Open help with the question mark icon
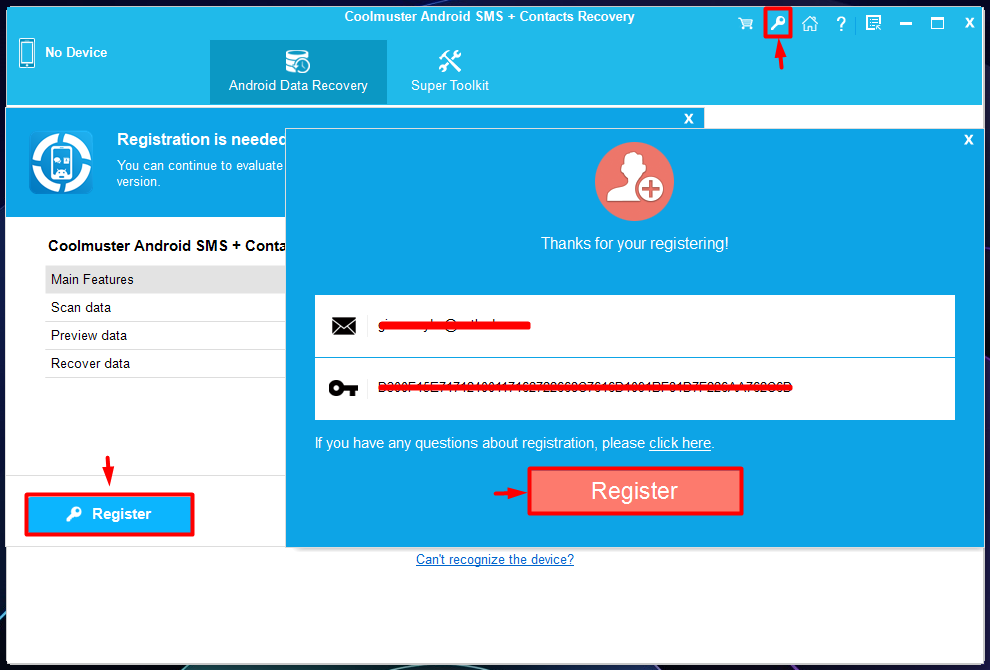The image size is (990, 670). [841, 24]
